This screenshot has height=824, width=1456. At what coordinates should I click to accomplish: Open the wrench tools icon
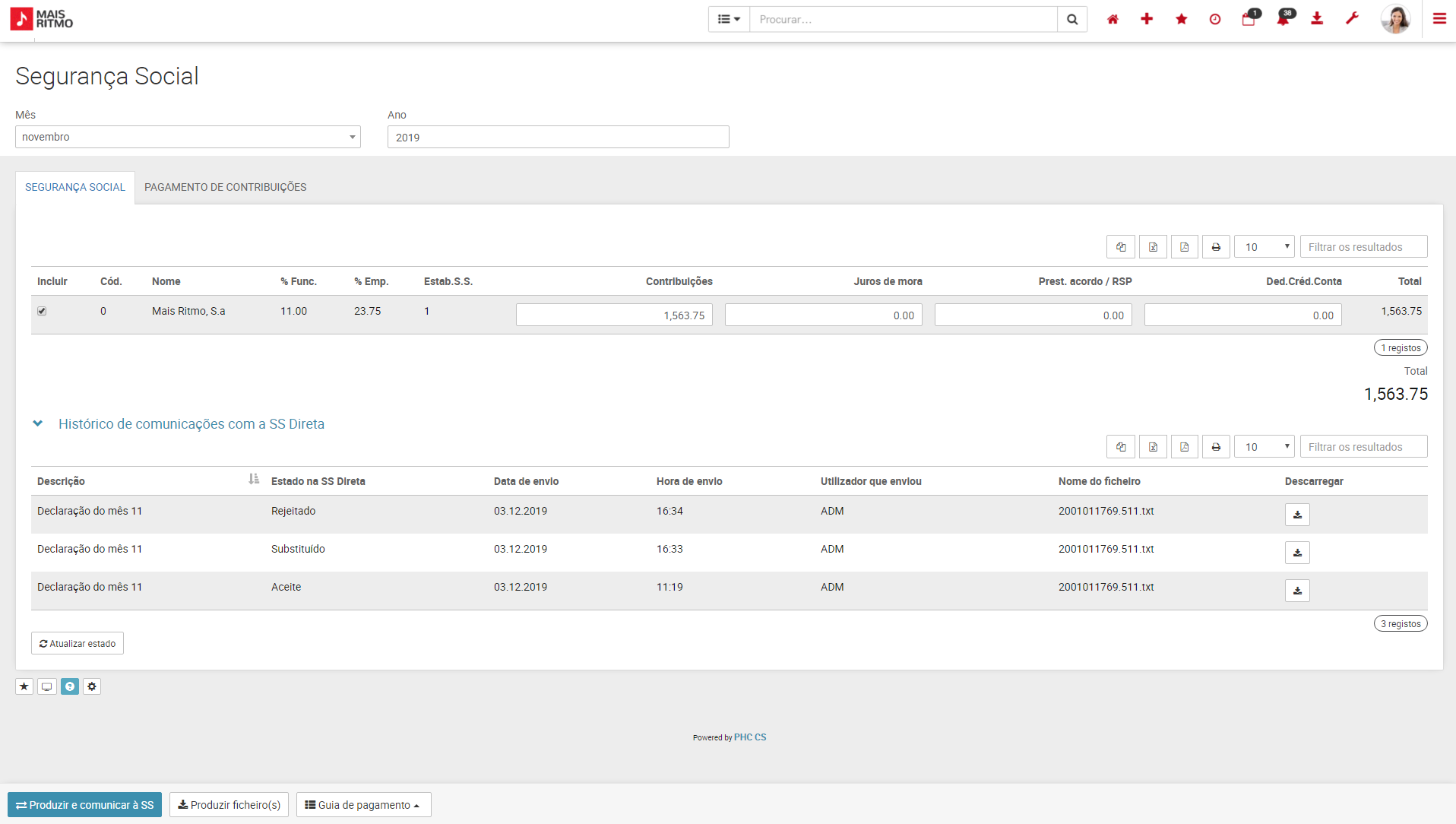pyautogui.click(x=1352, y=19)
